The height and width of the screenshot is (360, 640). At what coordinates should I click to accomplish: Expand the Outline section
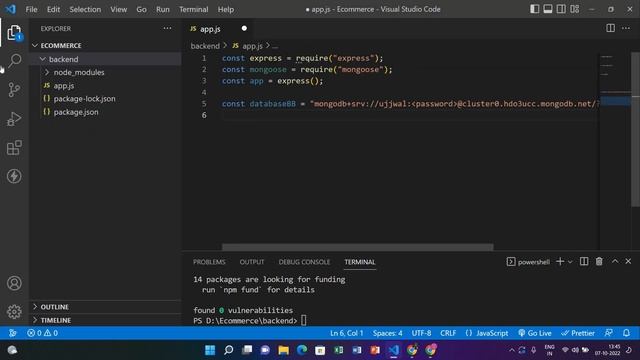54,307
